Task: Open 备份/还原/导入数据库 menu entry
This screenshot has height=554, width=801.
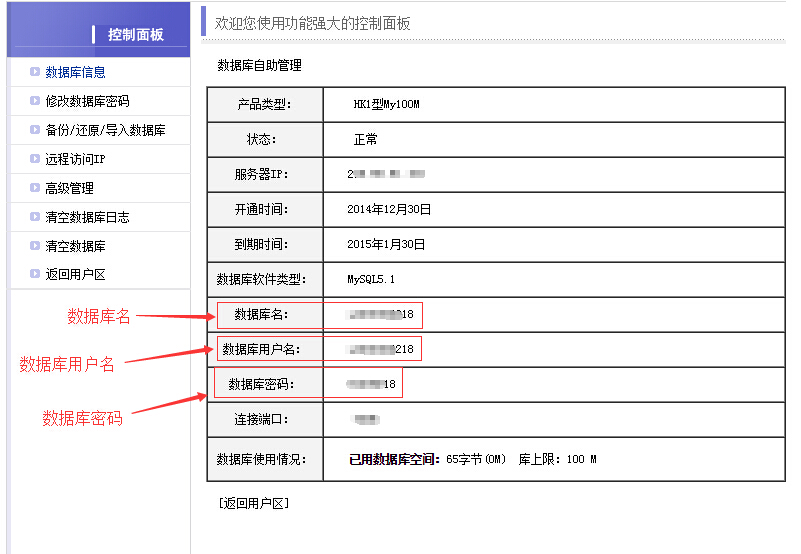Action: coord(105,130)
